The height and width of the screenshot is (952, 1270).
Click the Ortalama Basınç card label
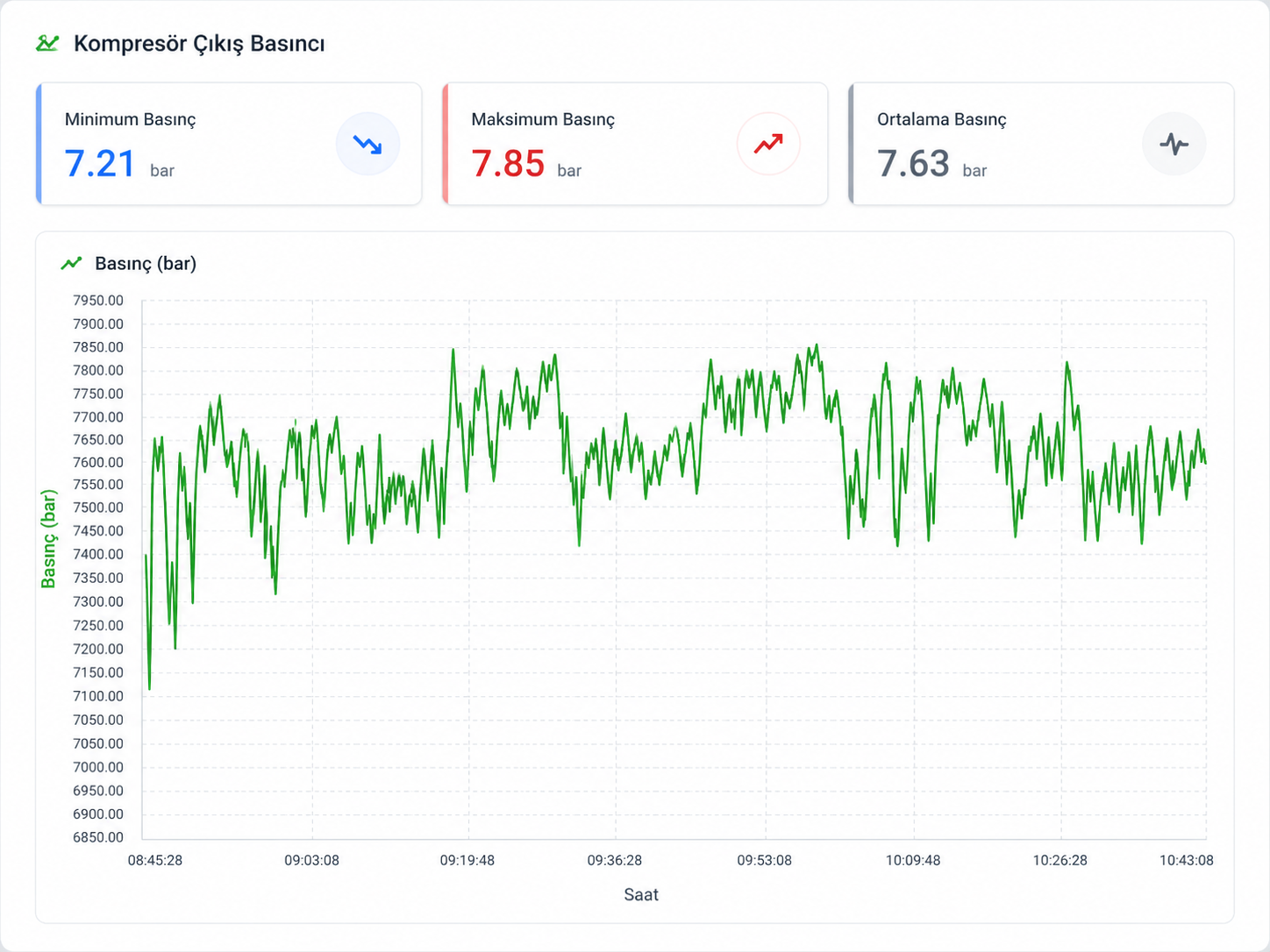pyautogui.click(x=941, y=119)
